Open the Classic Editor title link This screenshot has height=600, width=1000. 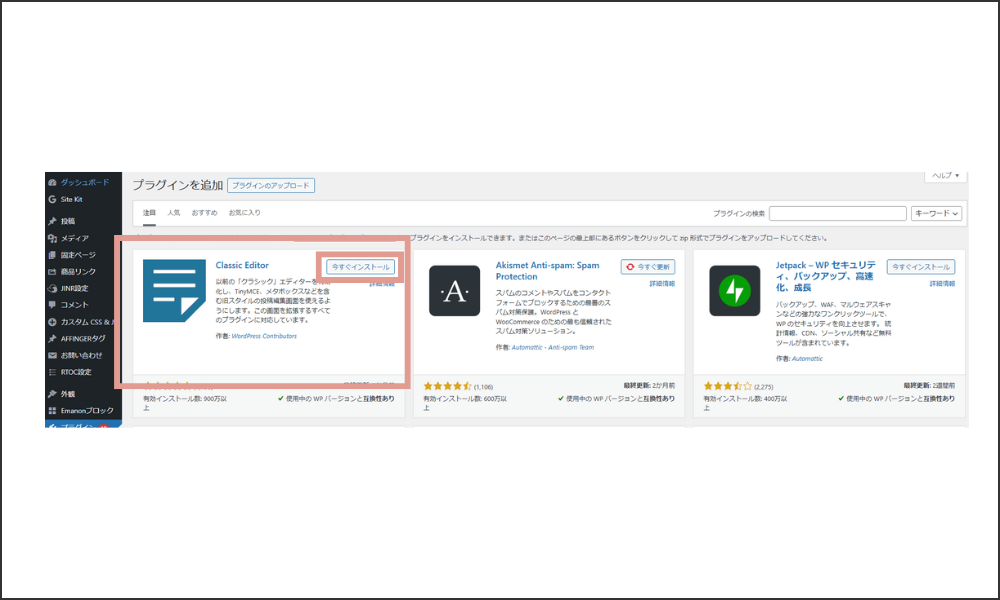coord(242,265)
